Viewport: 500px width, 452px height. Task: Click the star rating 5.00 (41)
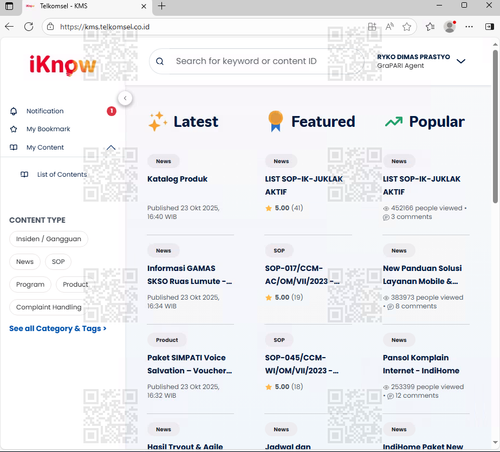pos(284,208)
